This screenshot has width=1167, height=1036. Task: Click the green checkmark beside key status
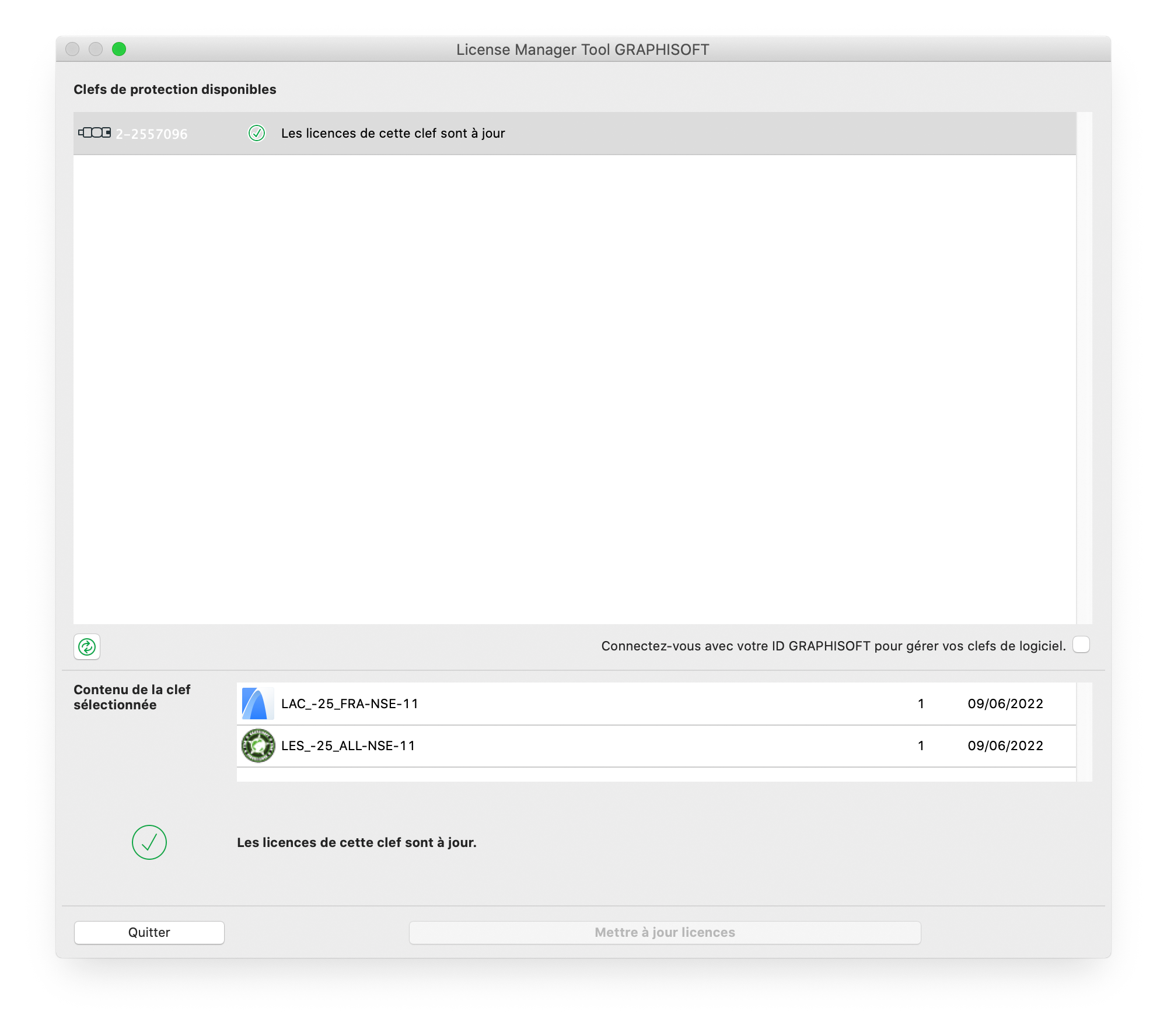click(x=257, y=133)
